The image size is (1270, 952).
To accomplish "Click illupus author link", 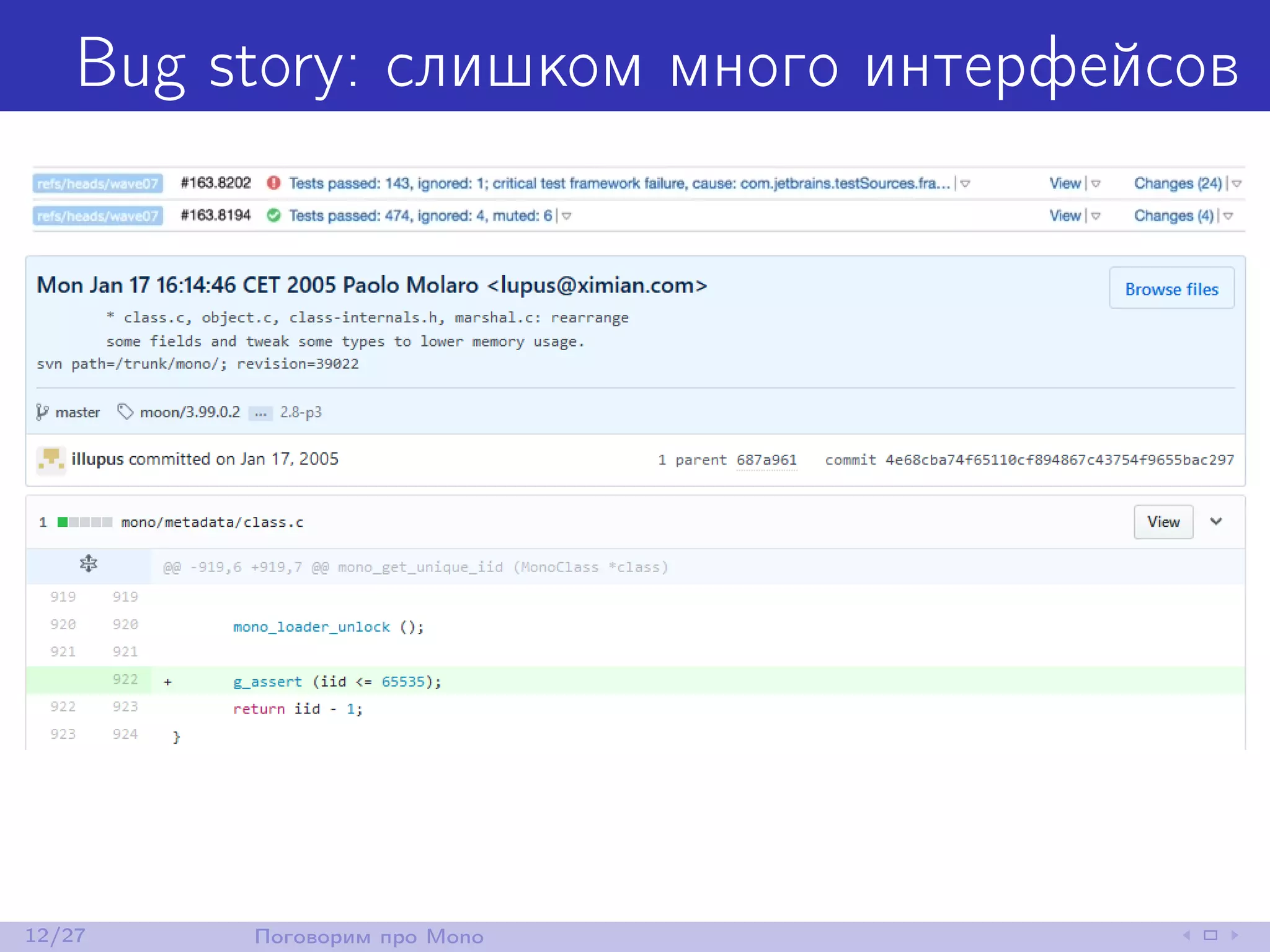I will pos(97,459).
